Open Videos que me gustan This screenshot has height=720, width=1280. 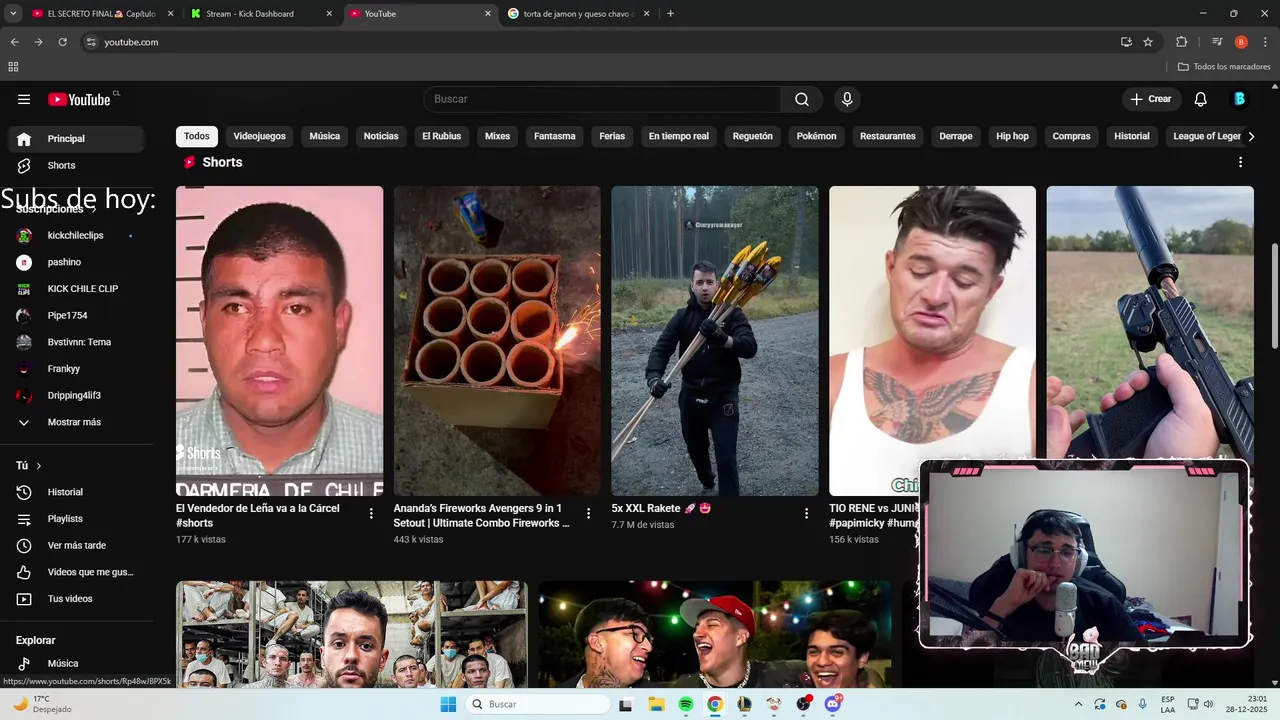point(76,572)
